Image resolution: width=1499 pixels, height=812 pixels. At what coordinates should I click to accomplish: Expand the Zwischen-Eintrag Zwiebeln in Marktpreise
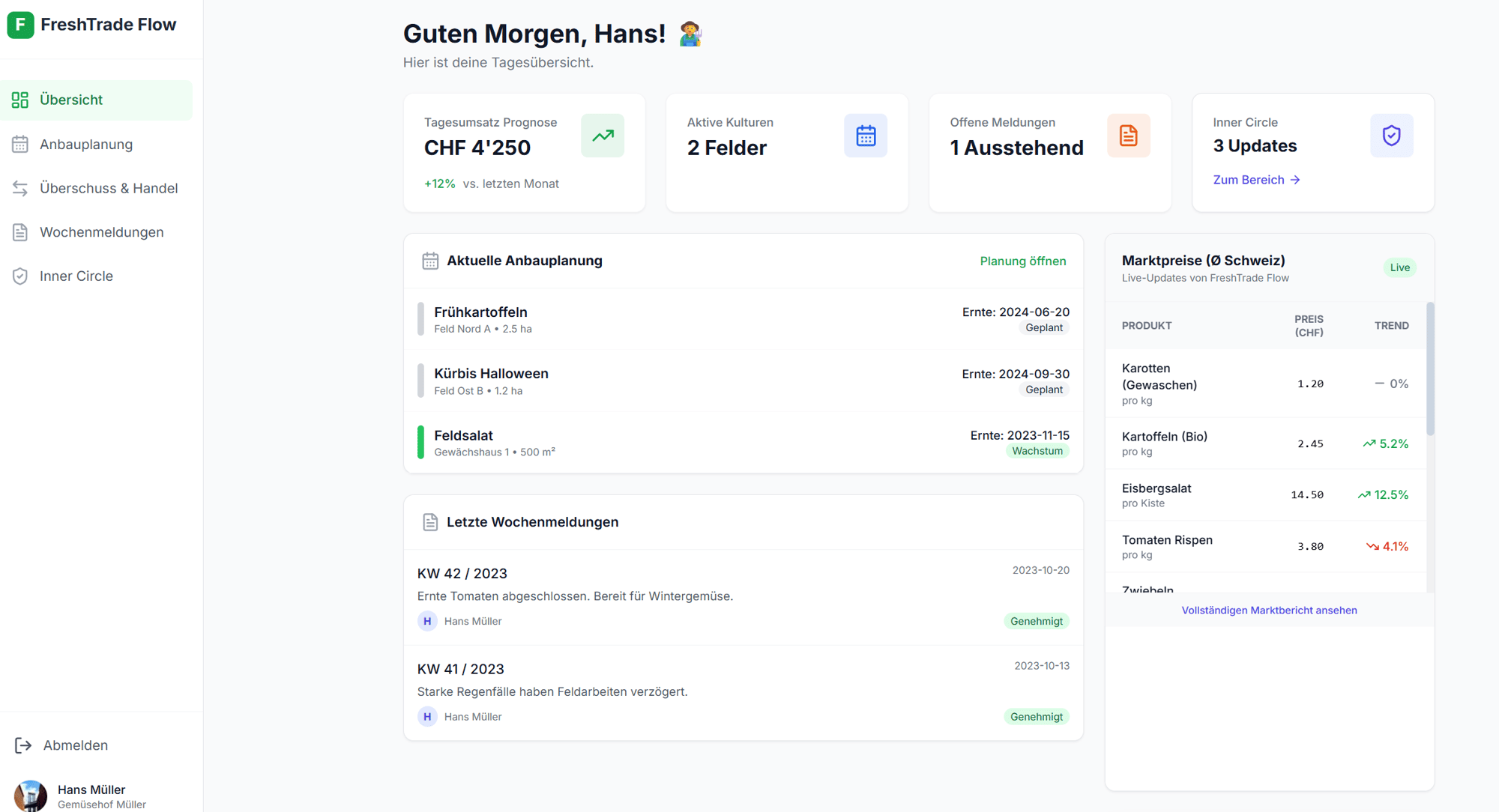(x=1148, y=589)
